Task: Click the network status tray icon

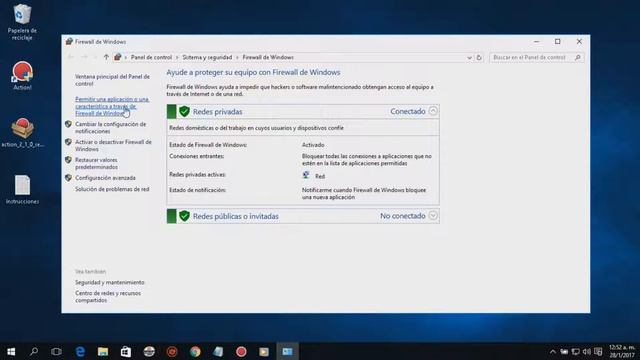Action: pyautogui.click(x=576, y=351)
